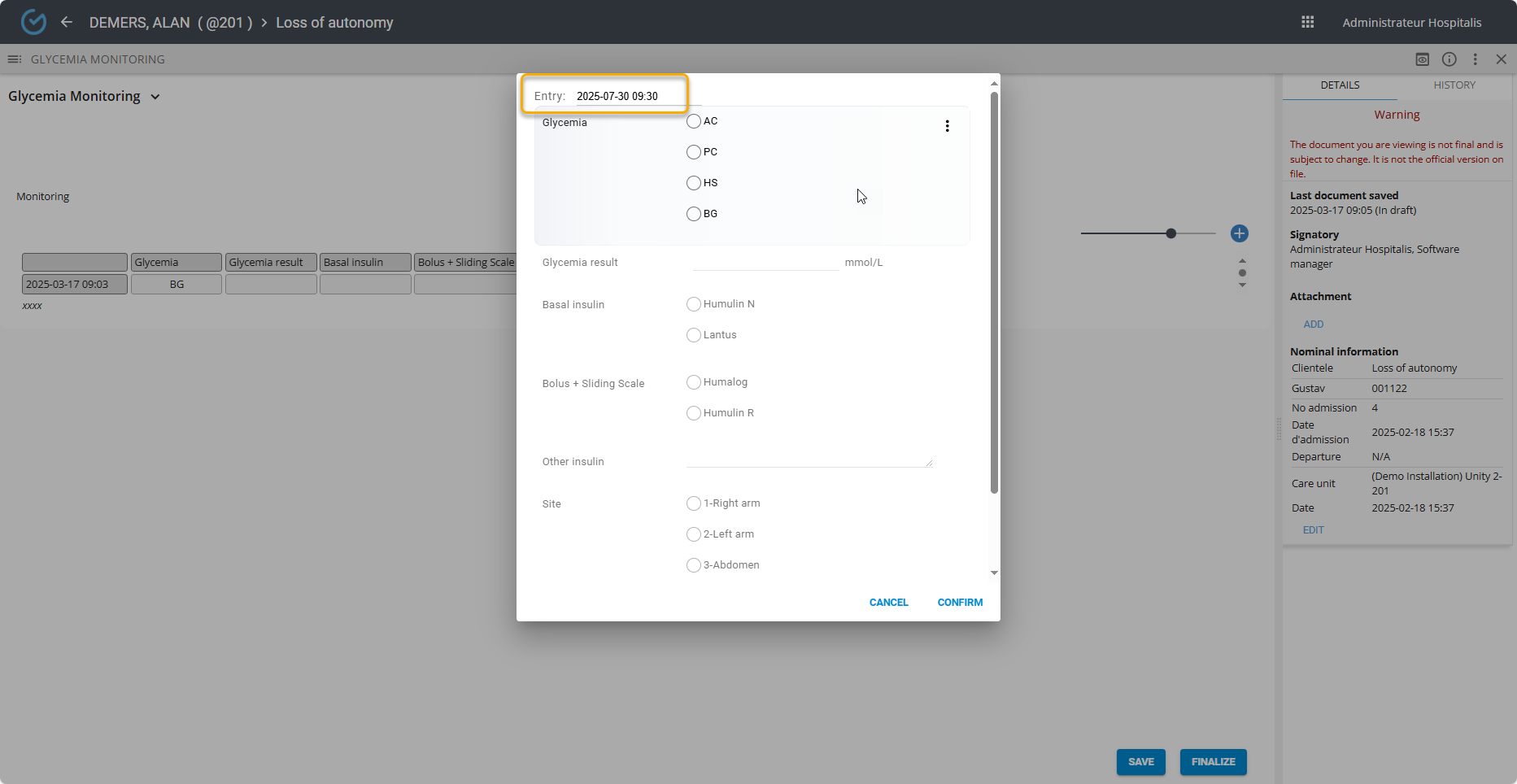Select the Details tab

[x=1340, y=85]
